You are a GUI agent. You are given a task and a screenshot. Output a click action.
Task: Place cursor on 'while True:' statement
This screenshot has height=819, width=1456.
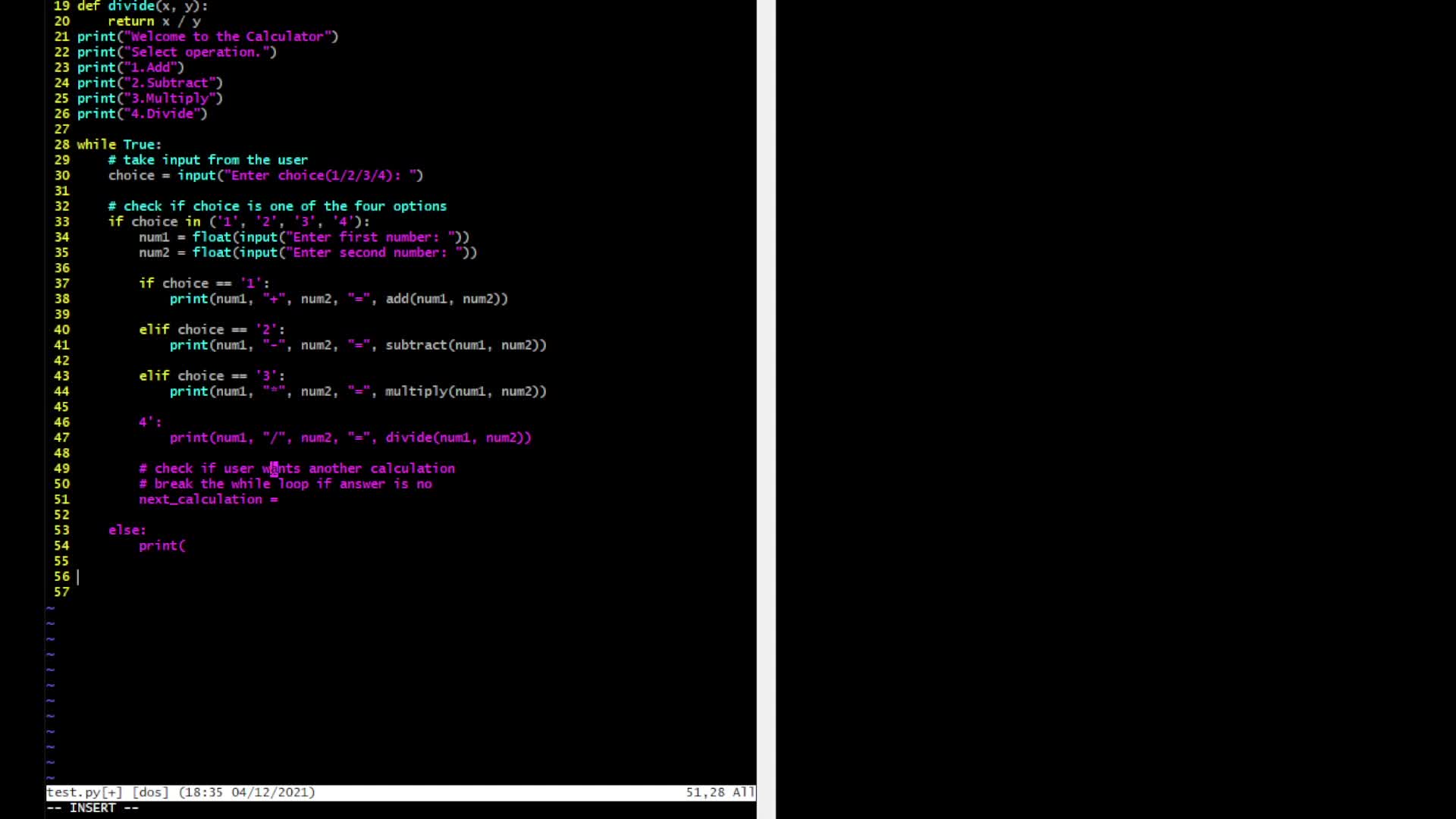tap(119, 144)
